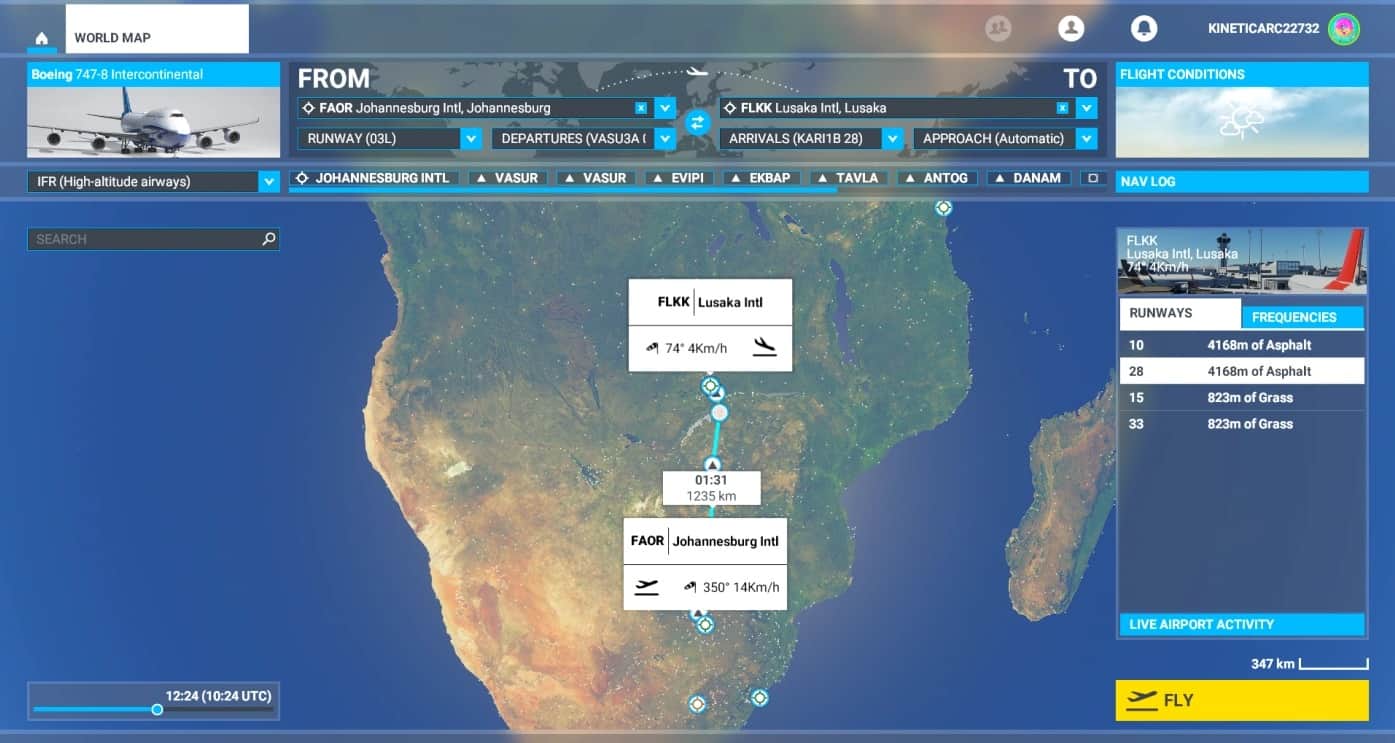Open the NAV LOG panel
The image size is (1395, 743).
(1241, 182)
